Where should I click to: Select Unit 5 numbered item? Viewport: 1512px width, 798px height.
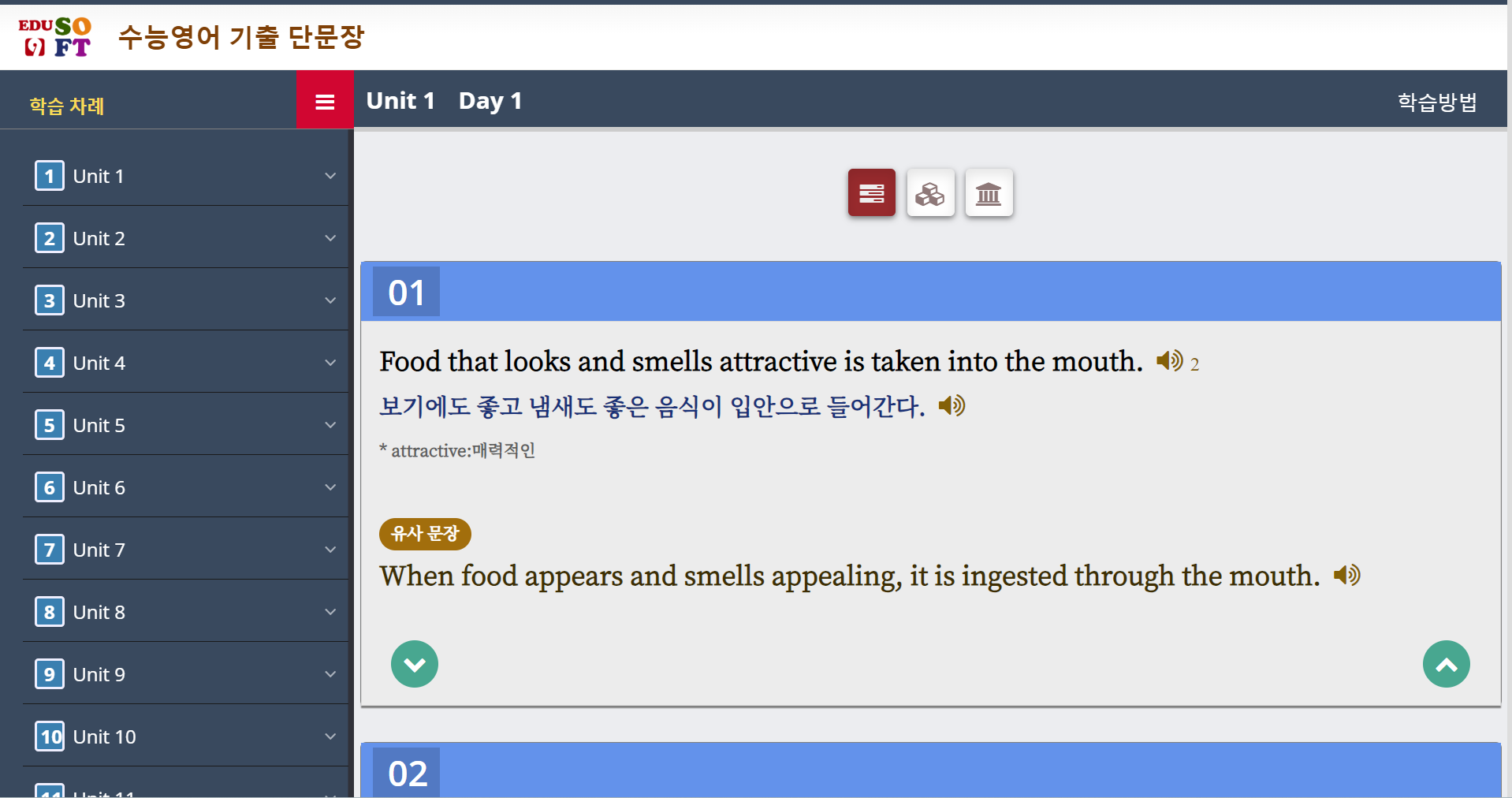pyautogui.click(x=186, y=425)
